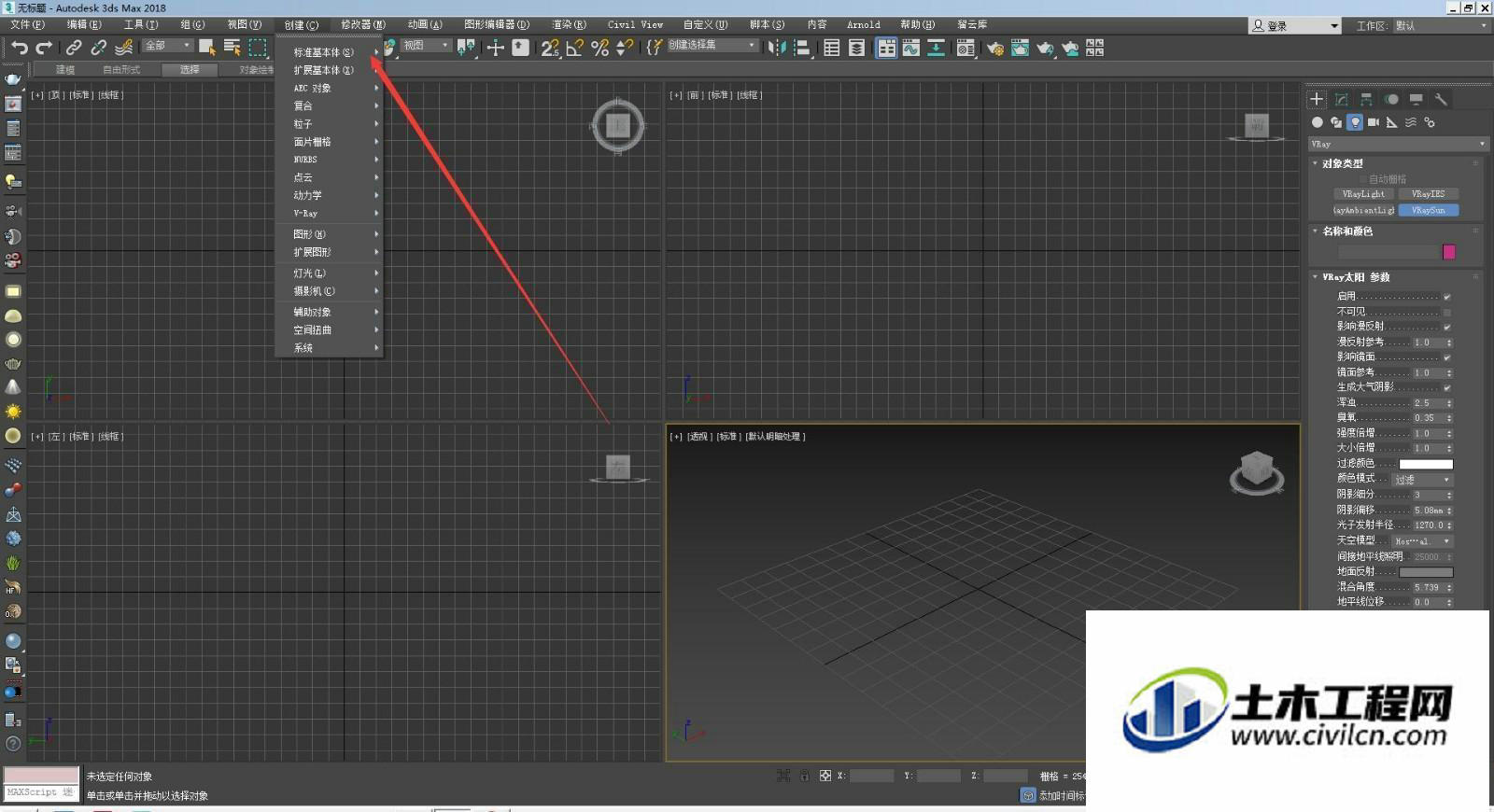The height and width of the screenshot is (812, 1494).
Task: Open the VRay light category dropdown
Action: [1398, 144]
